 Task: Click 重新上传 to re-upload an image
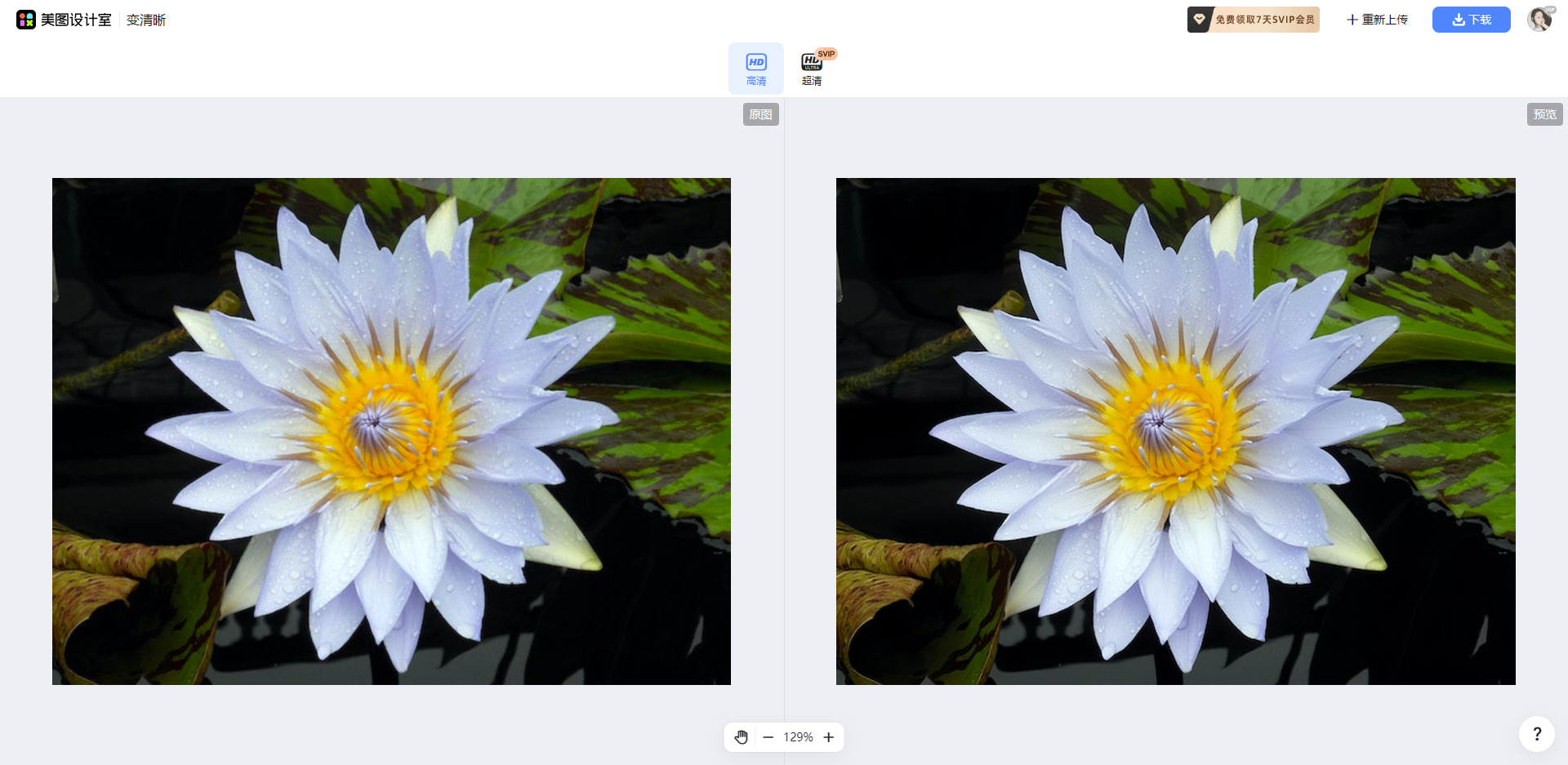pyautogui.click(x=1378, y=20)
